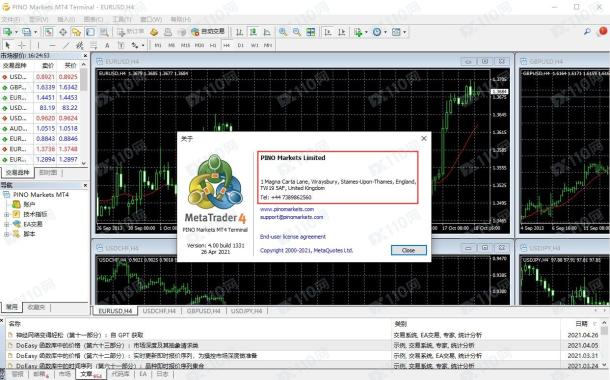The image size is (610, 380).
Task: Open the Profiles icon in toolbar
Action: (26, 32)
